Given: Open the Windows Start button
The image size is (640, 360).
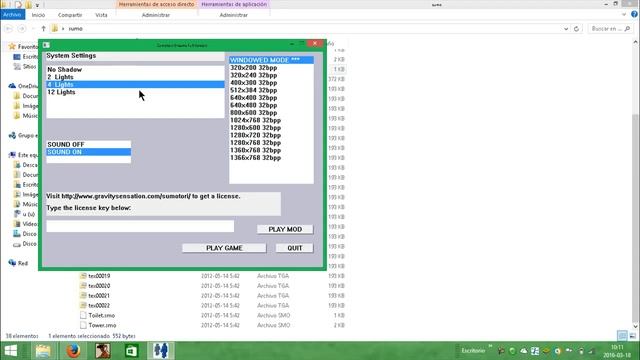Looking at the screenshot, I should click(11, 351).
